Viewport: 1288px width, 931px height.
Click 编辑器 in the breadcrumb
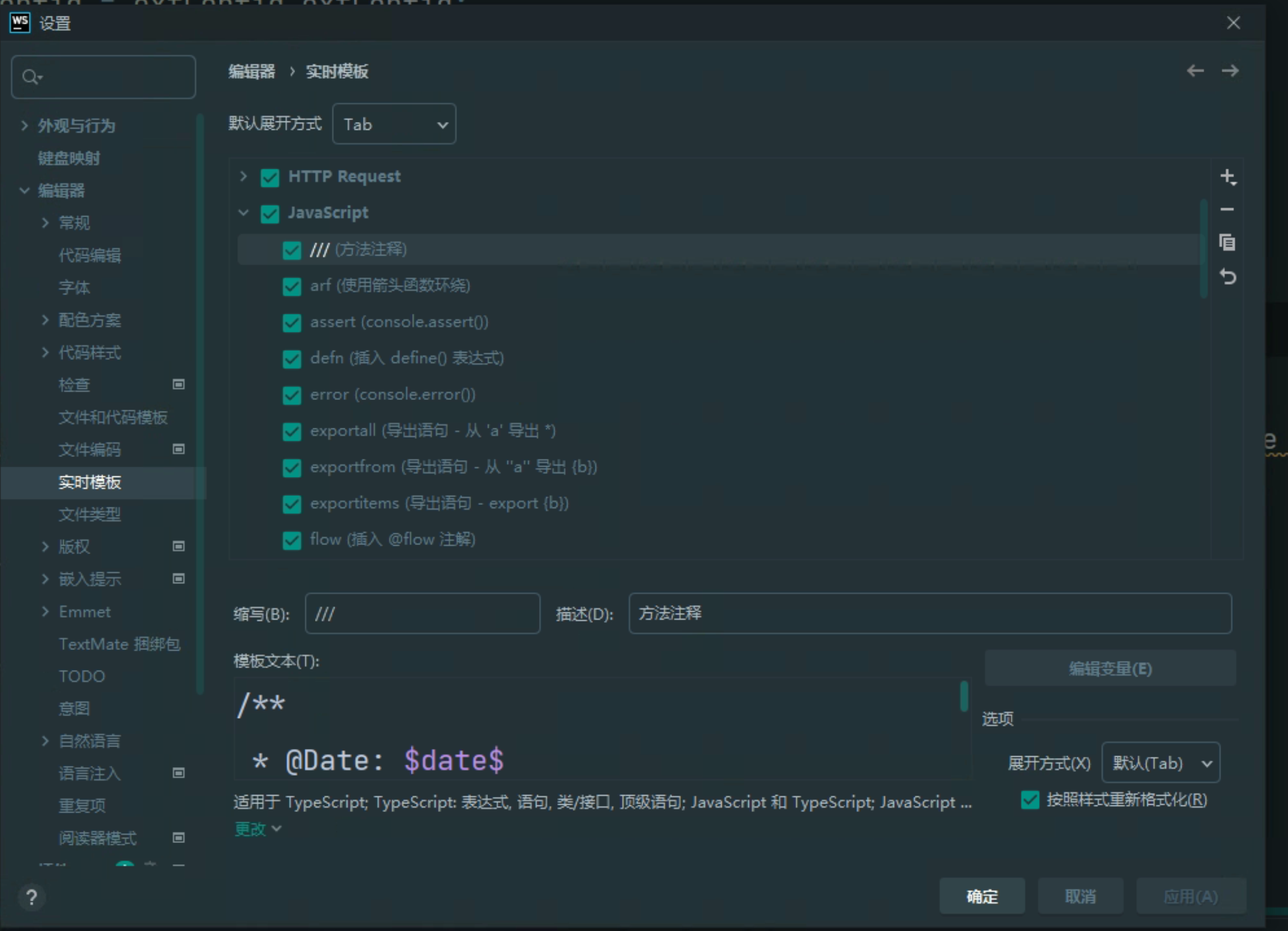tap(251, 72)
